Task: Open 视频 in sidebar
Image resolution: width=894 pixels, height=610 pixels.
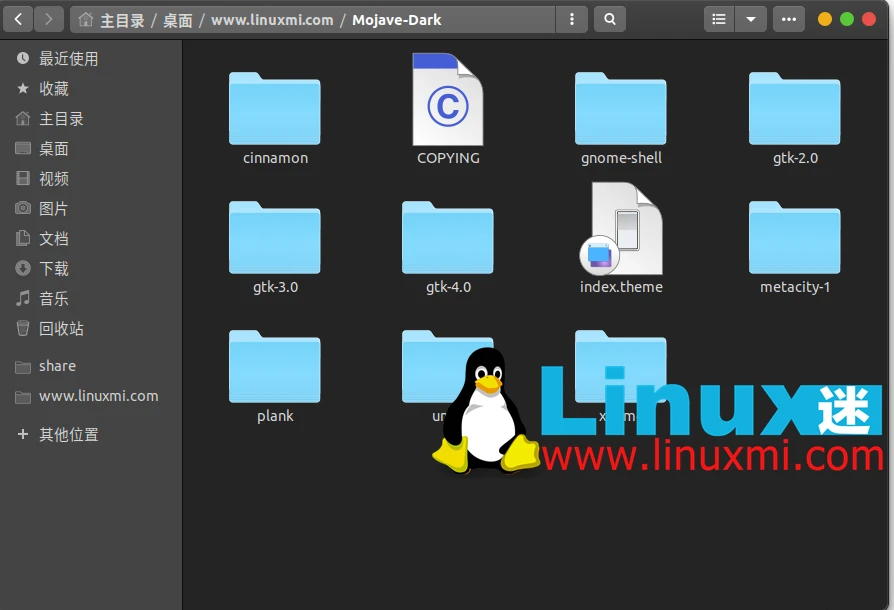Action: [91, 178]
